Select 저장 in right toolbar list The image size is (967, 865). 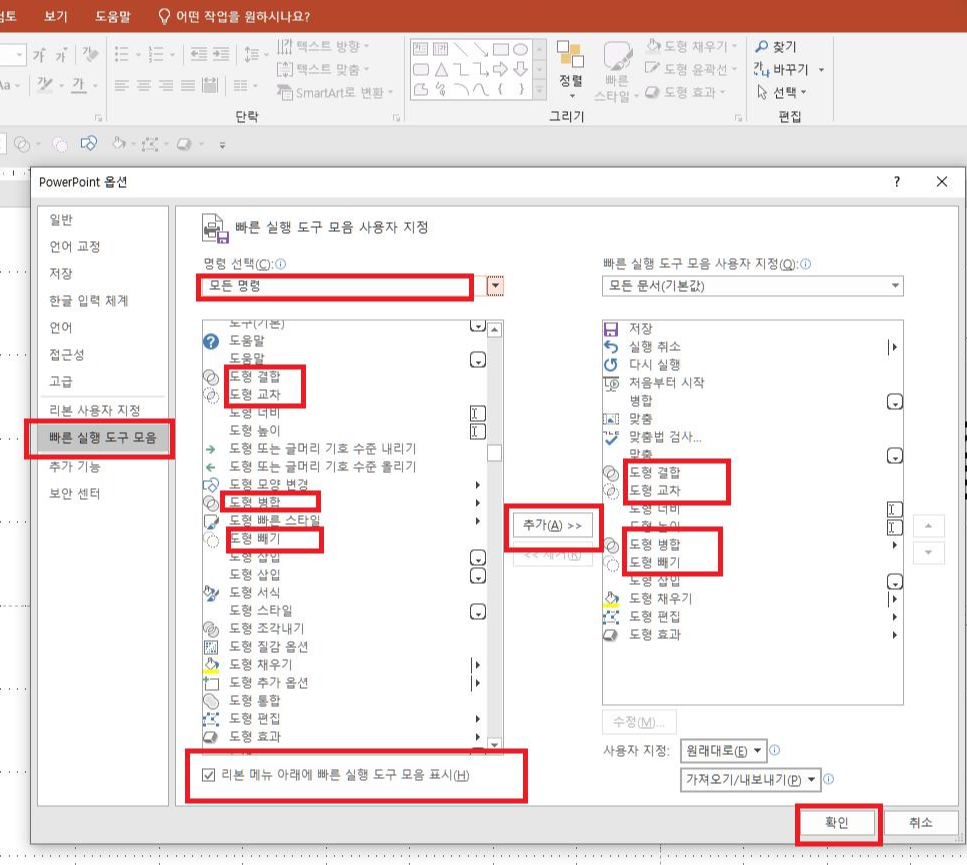[x=752, y=329]
